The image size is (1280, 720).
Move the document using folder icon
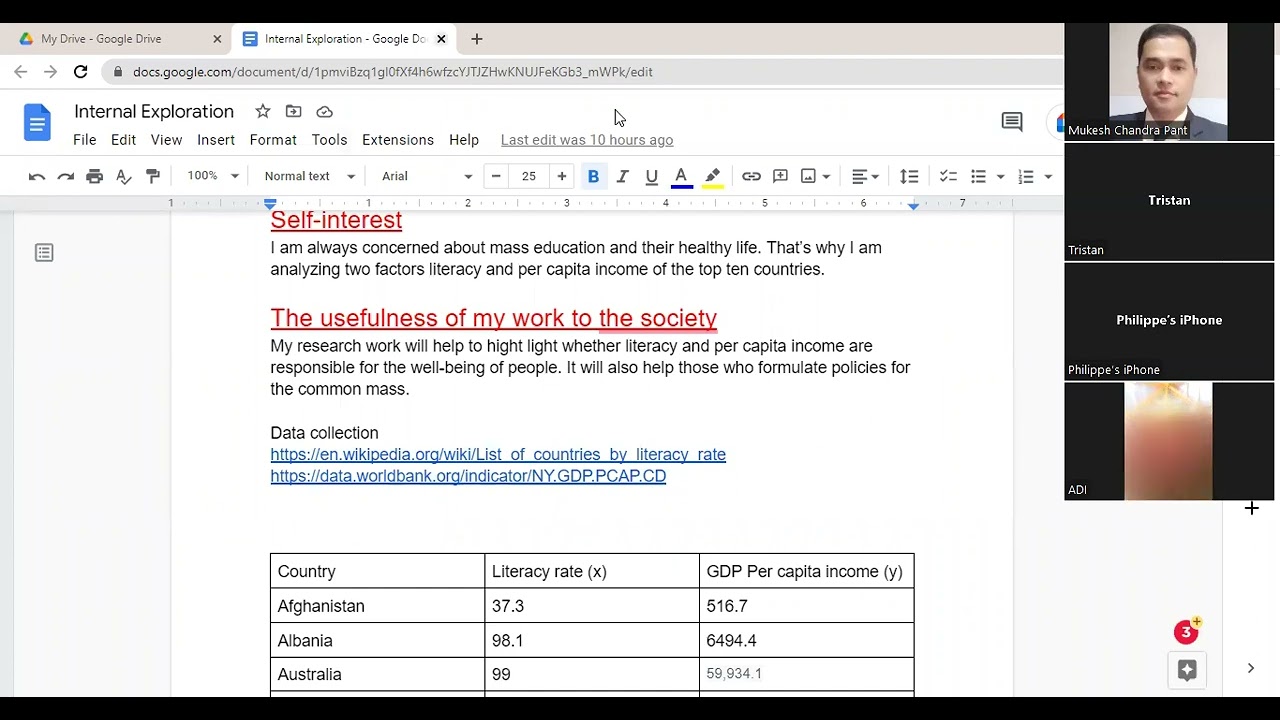point(293,111)
